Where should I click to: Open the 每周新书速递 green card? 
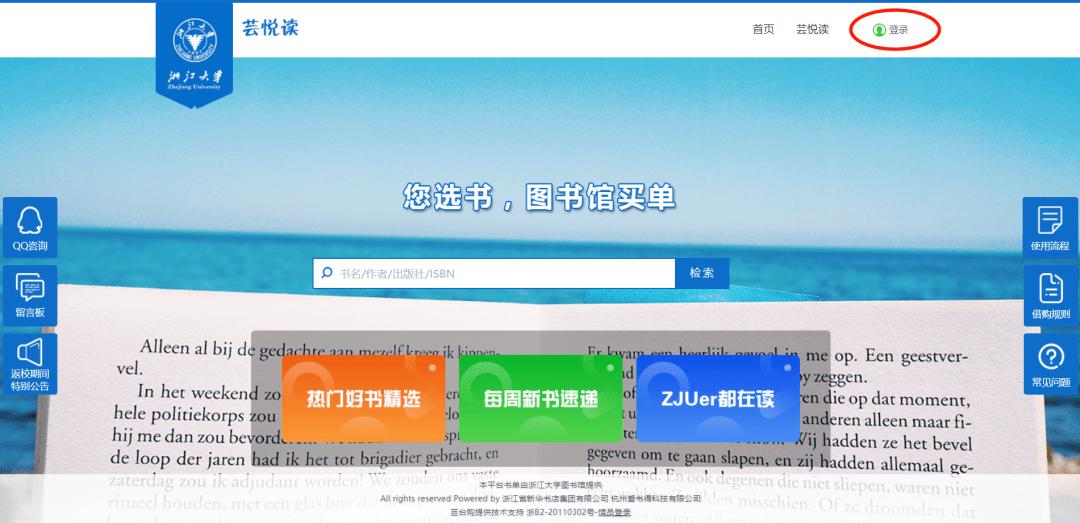coord(540,398)
